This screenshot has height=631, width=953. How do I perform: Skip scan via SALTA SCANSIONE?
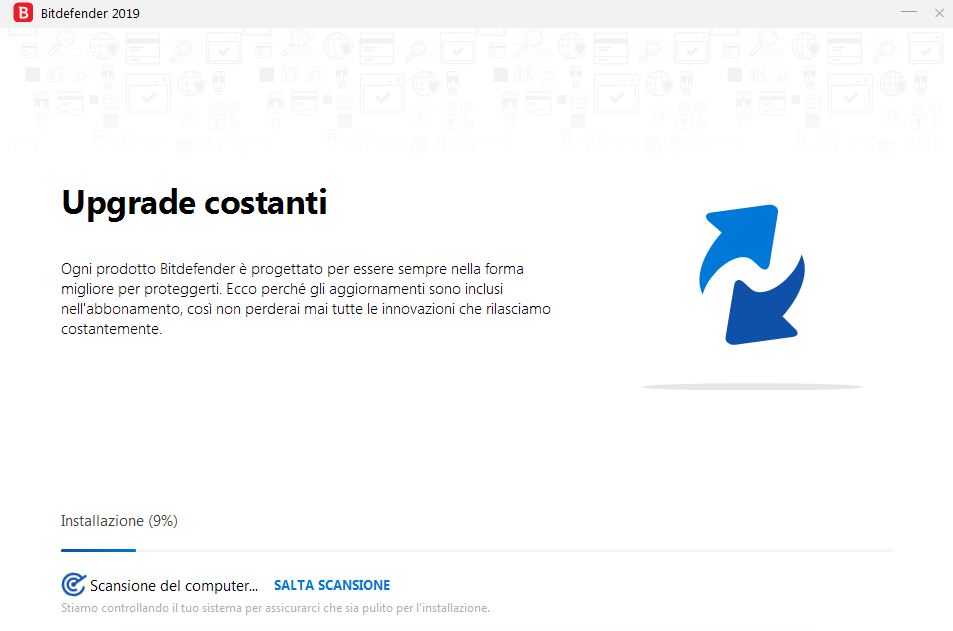(x=332, y=585)
